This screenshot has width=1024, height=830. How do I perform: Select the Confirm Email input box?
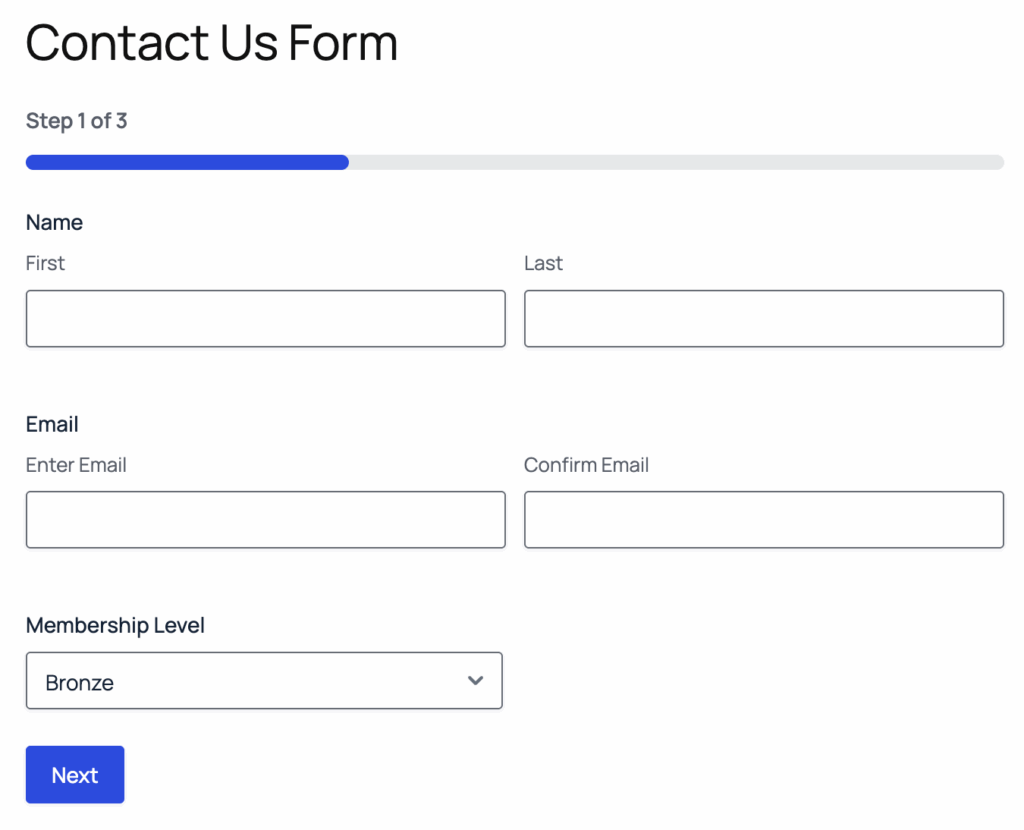(763, 519)
